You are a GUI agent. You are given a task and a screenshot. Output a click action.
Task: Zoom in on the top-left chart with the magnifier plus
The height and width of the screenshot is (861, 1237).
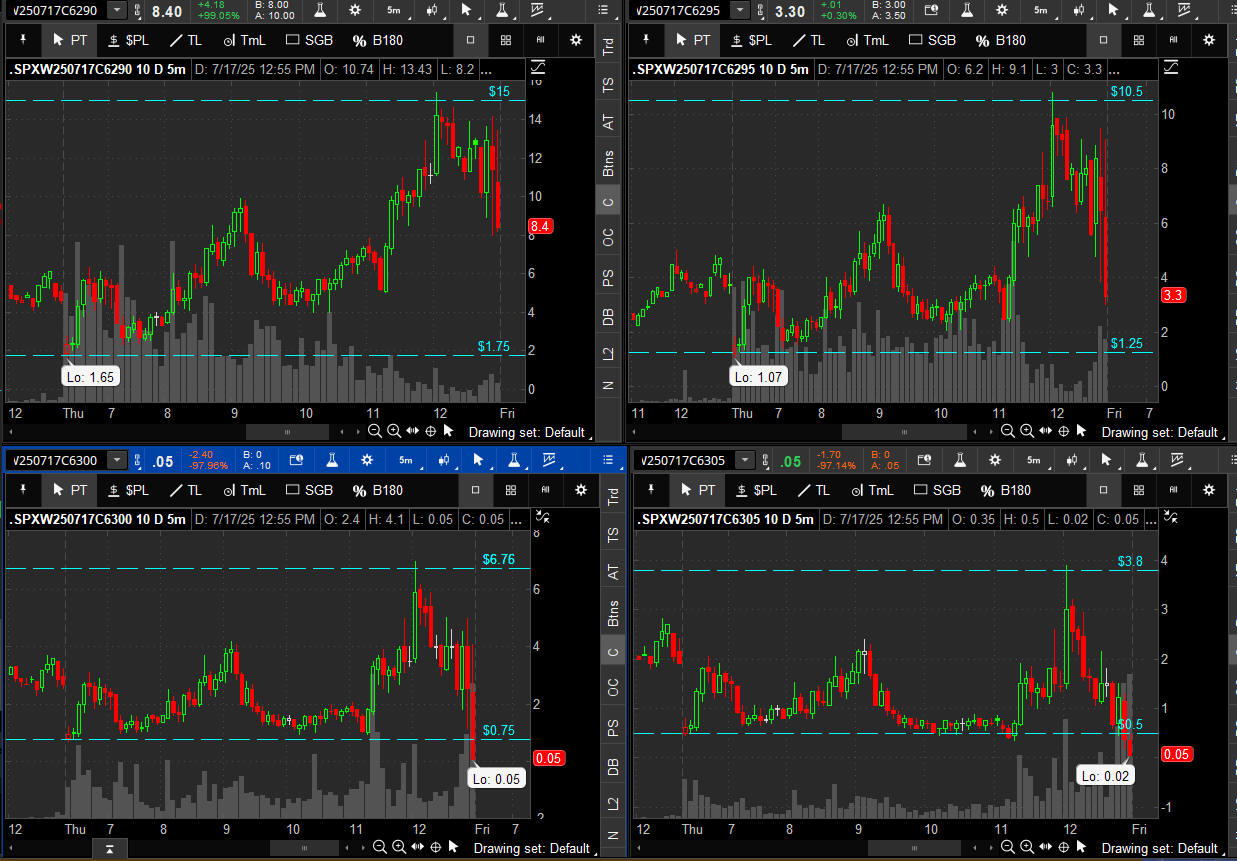point(394,431)
